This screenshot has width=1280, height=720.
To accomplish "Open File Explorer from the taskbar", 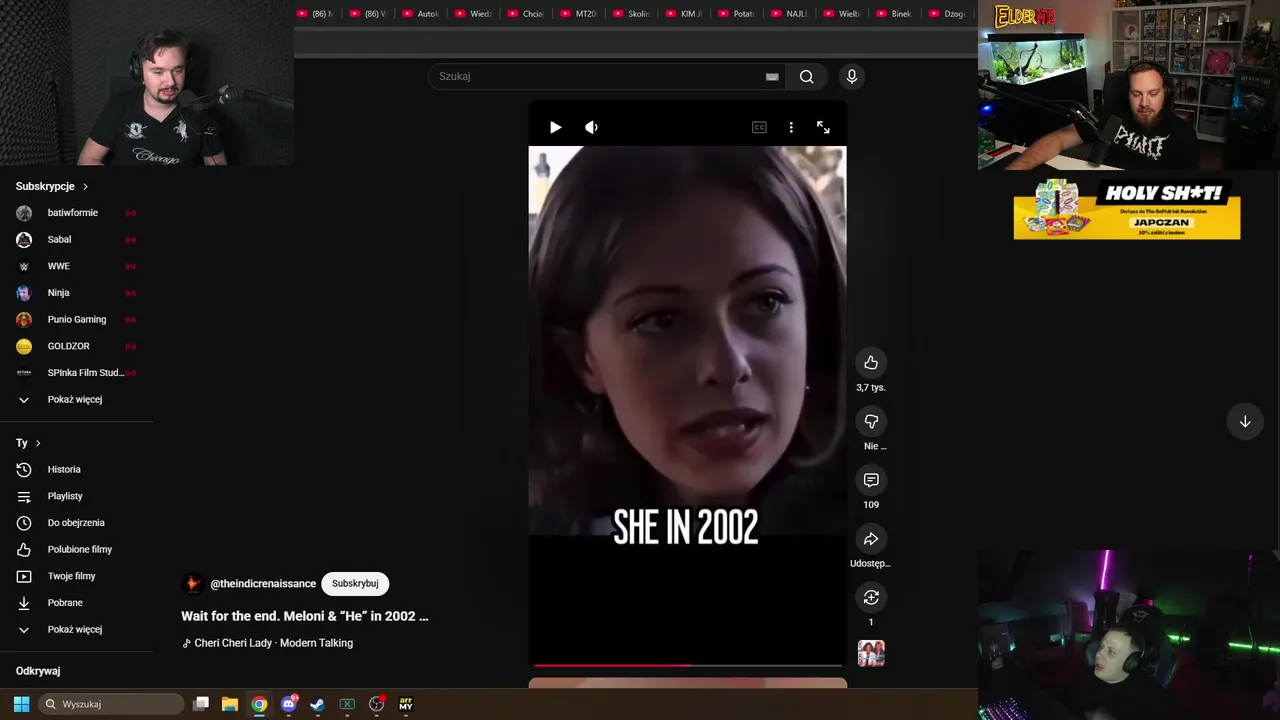I will 229,704.
